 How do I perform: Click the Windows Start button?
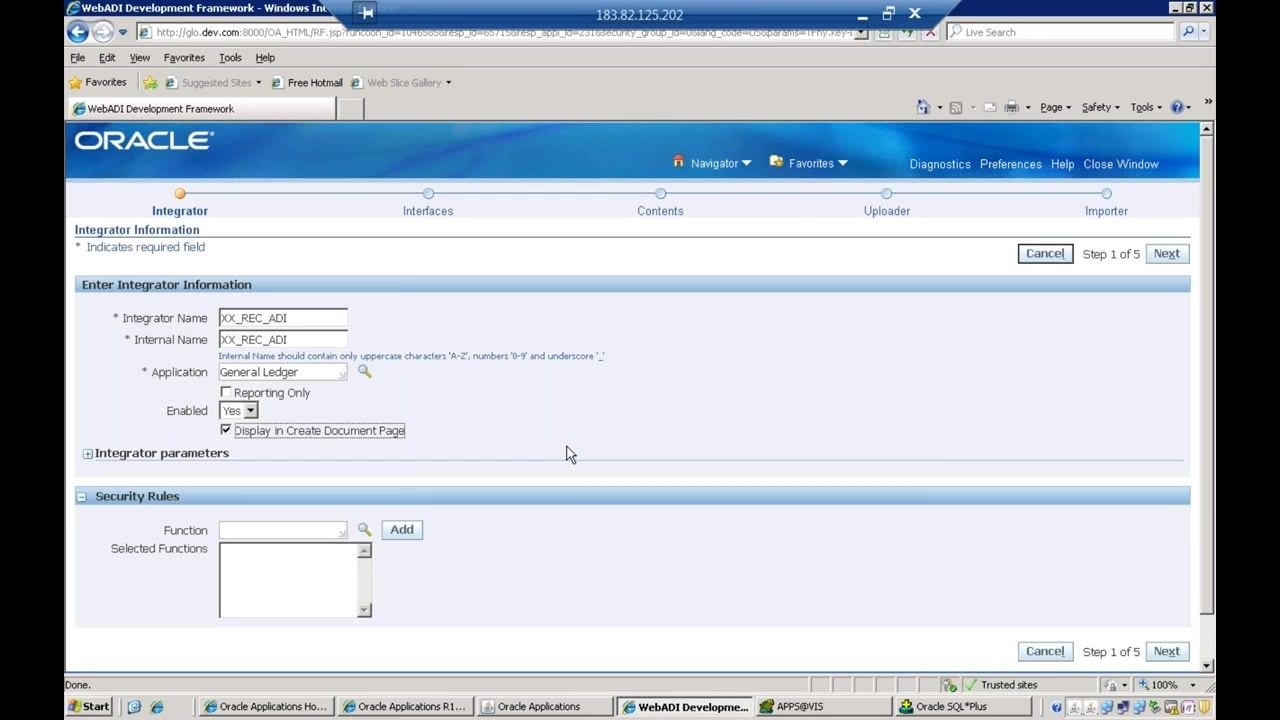point(89,706)
